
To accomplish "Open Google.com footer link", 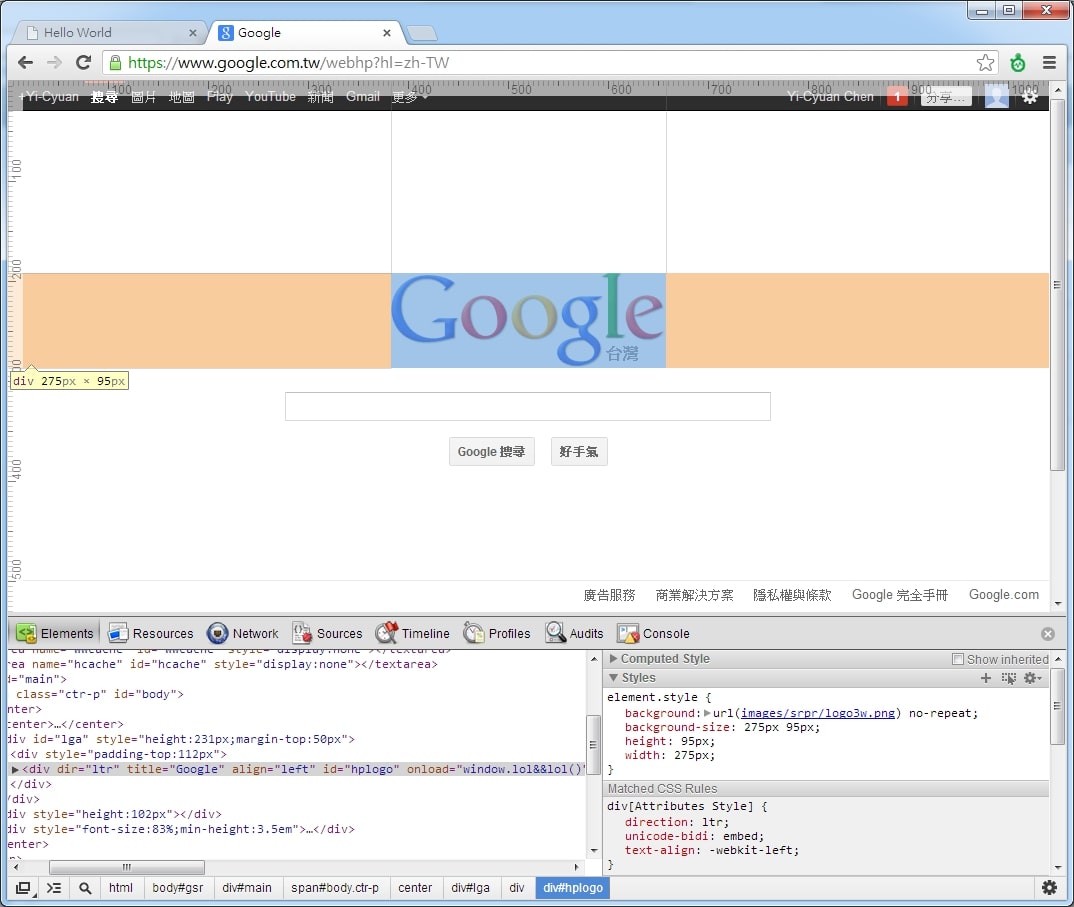I will [x=1003, y=595].
